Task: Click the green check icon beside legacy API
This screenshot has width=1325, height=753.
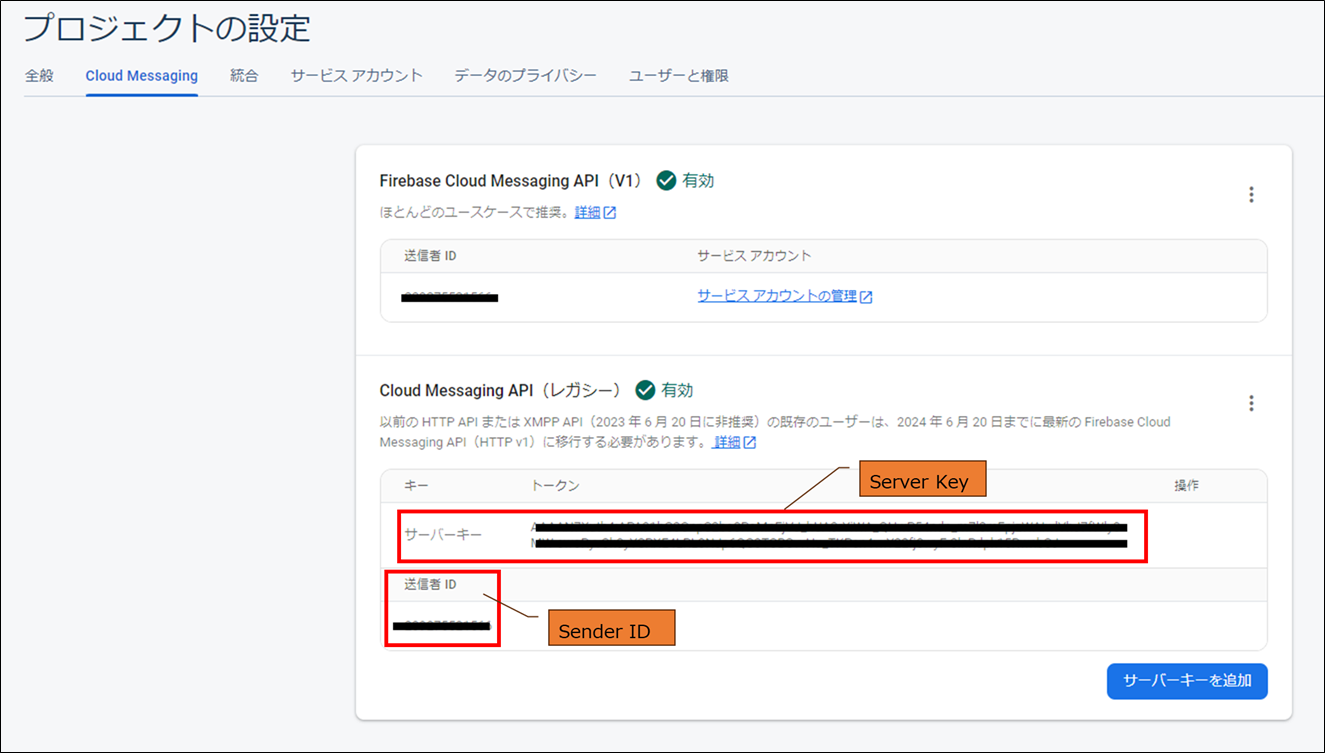Action: point(645,390)
